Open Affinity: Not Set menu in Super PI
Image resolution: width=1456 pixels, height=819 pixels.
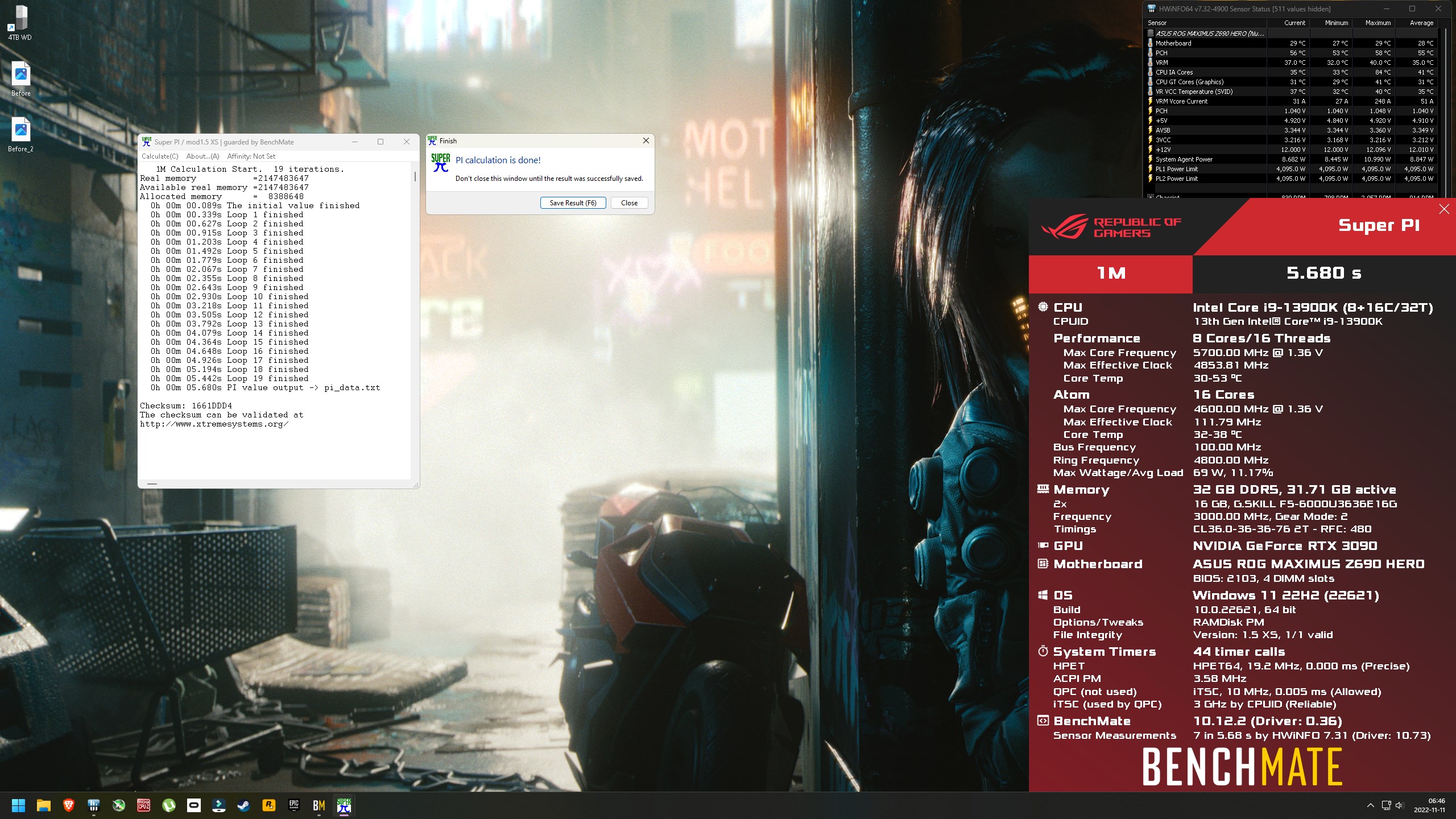pyautogui.click(x=251, y=156)
